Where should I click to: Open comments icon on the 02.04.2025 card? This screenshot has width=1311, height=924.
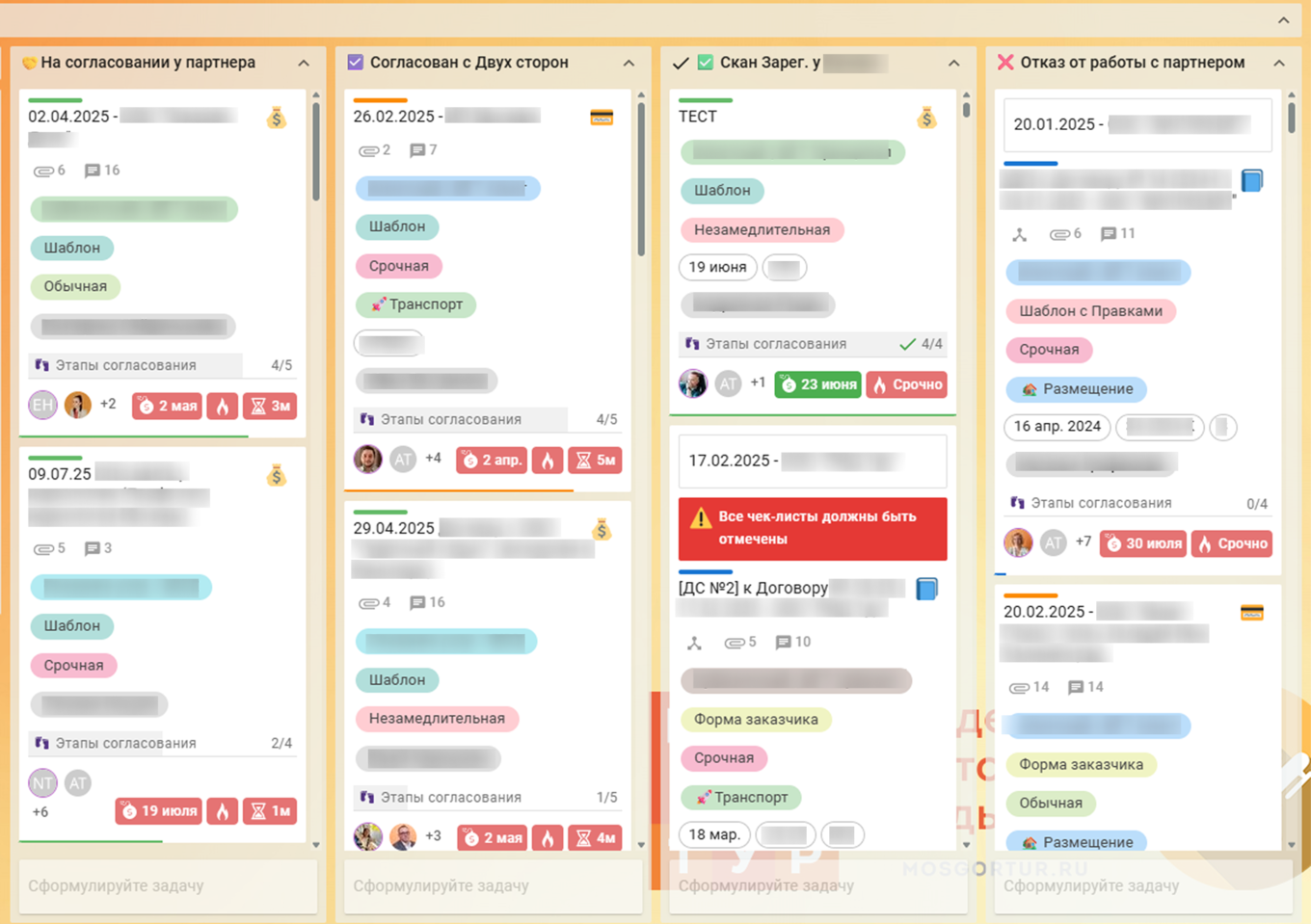point(92,171)
